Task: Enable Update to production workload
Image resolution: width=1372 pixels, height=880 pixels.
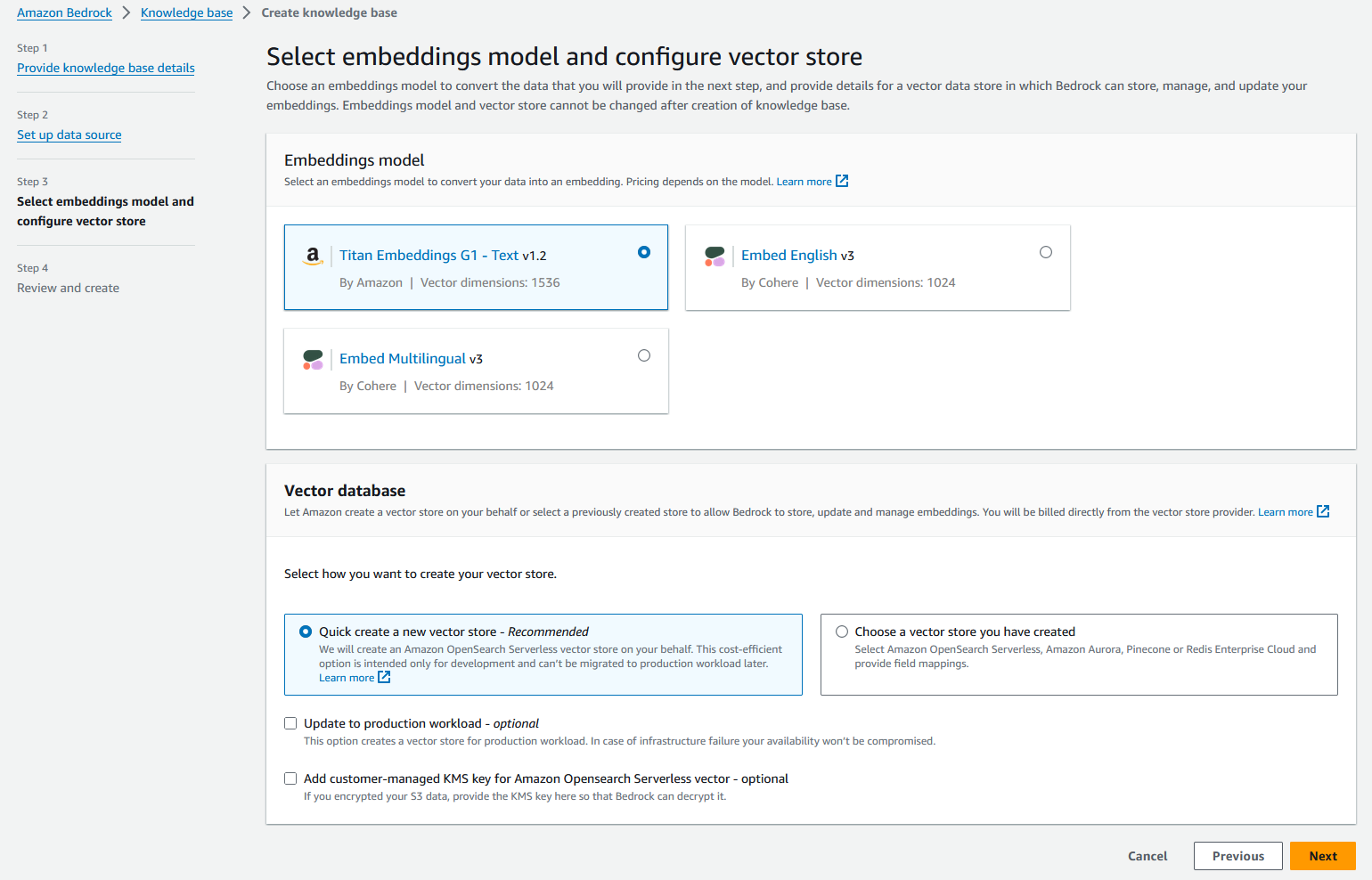Action: (290, 722)
